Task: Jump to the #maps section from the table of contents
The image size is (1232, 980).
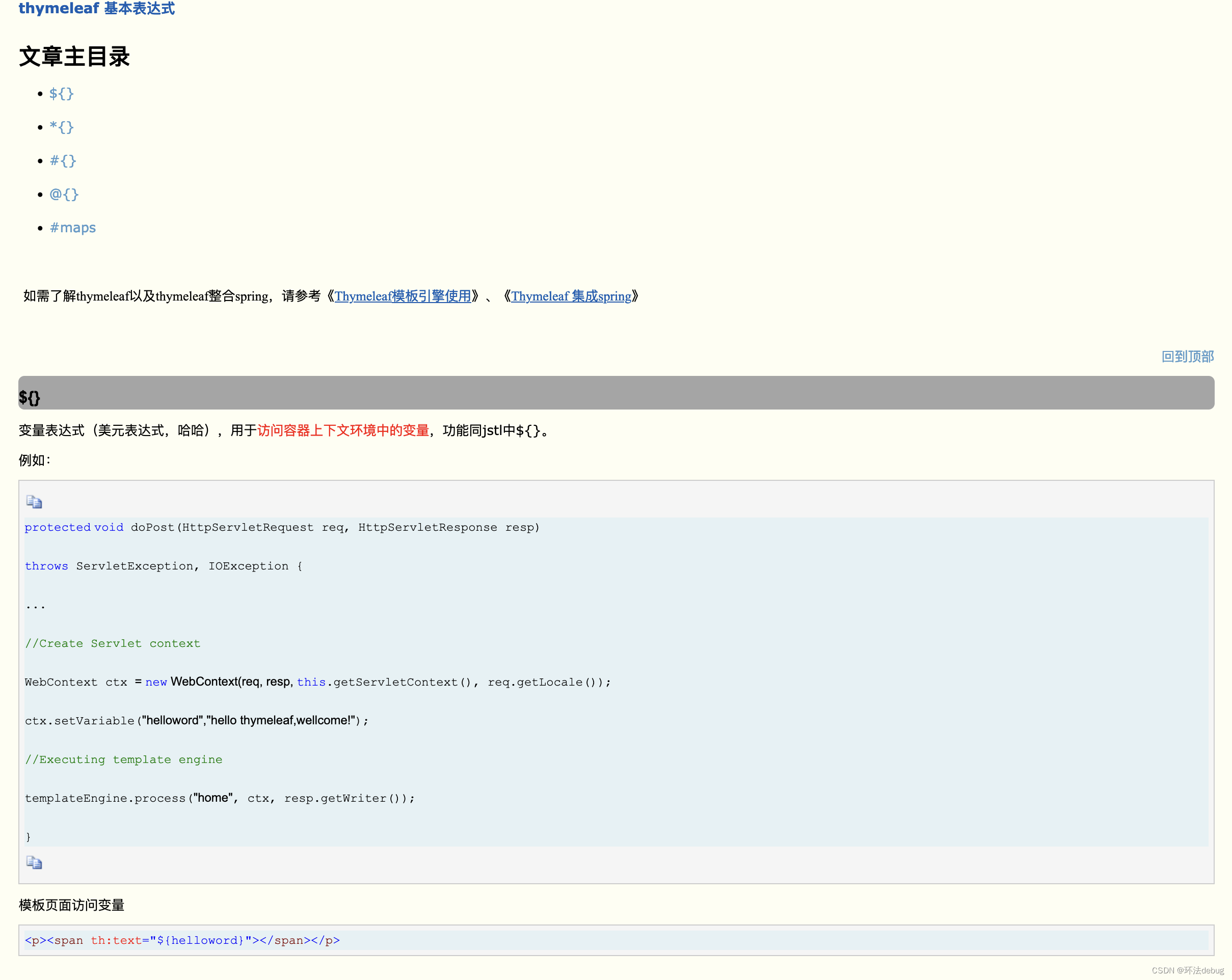Action: pyautogui.click(x=72, y=228)
